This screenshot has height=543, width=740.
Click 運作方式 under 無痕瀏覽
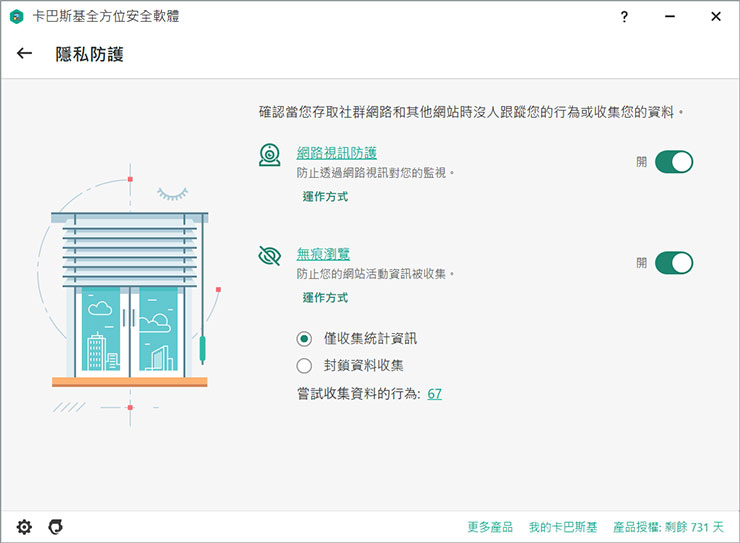[325, 298]
